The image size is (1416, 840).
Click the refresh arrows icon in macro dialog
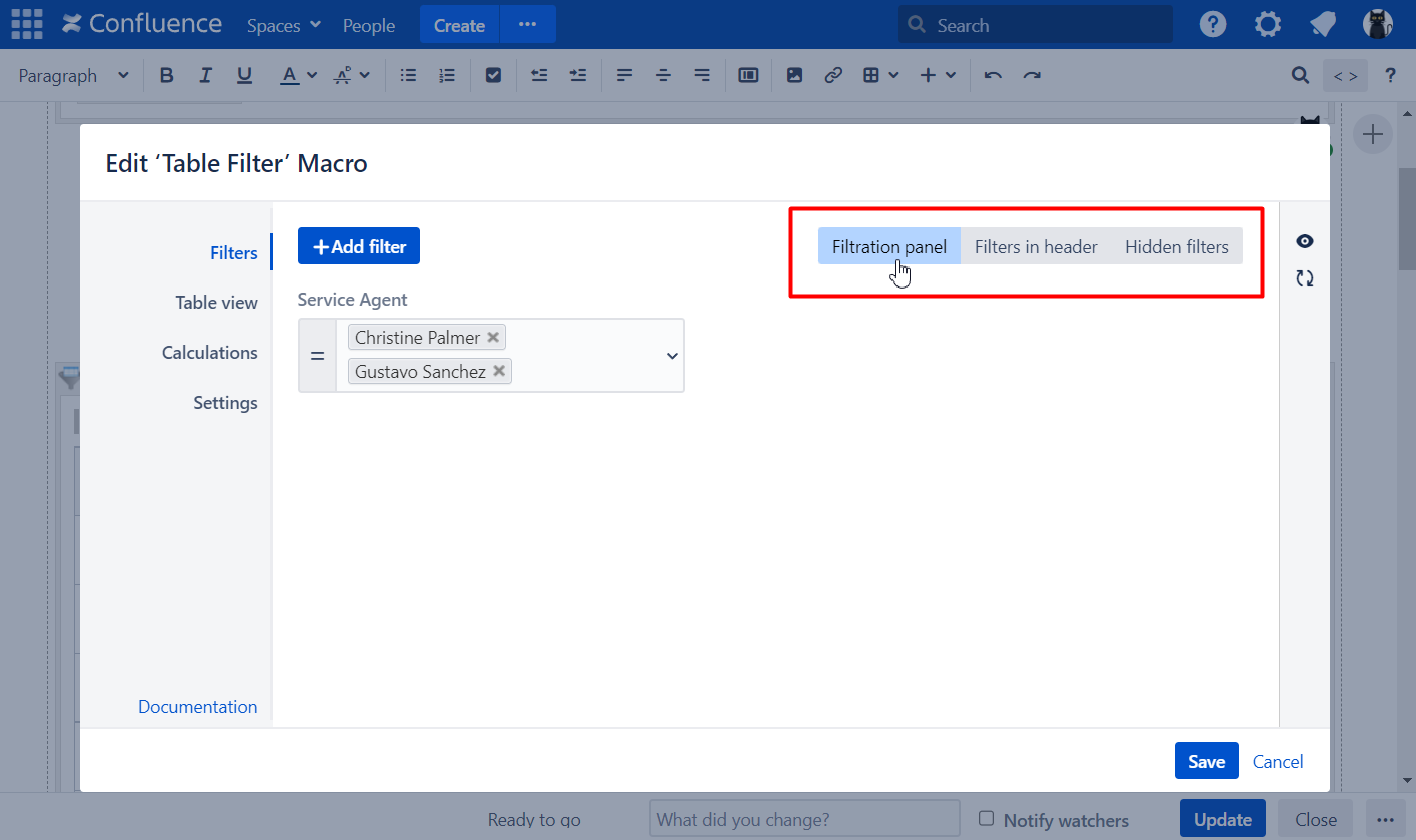(x=1304, y=279)
